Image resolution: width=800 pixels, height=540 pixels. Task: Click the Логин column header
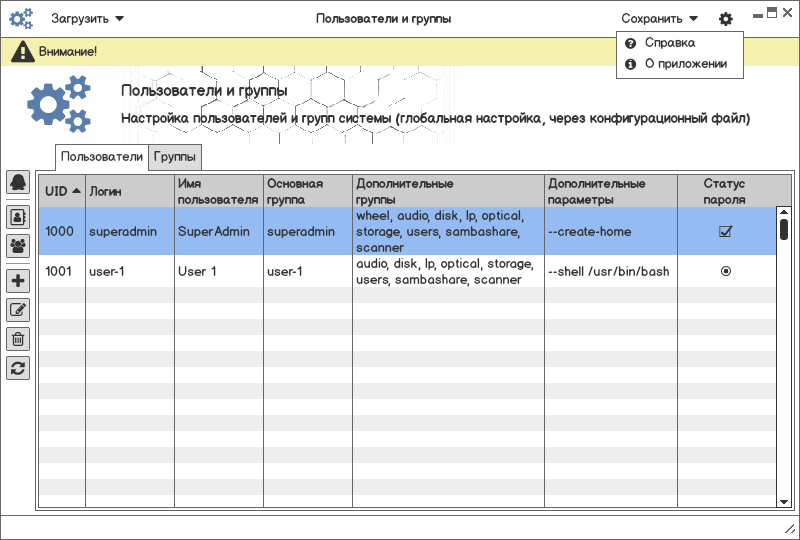106,190
